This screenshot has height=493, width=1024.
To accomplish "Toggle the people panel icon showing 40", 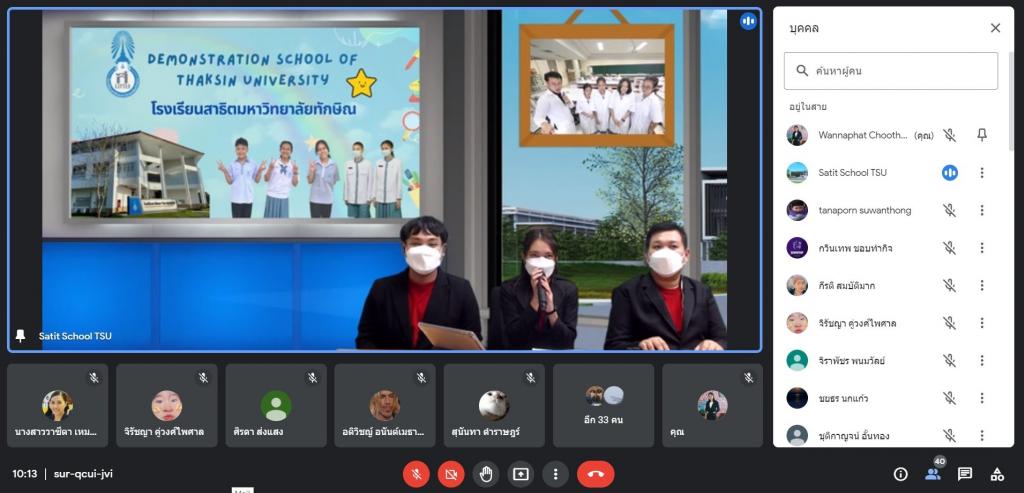I will pos(933,475).
